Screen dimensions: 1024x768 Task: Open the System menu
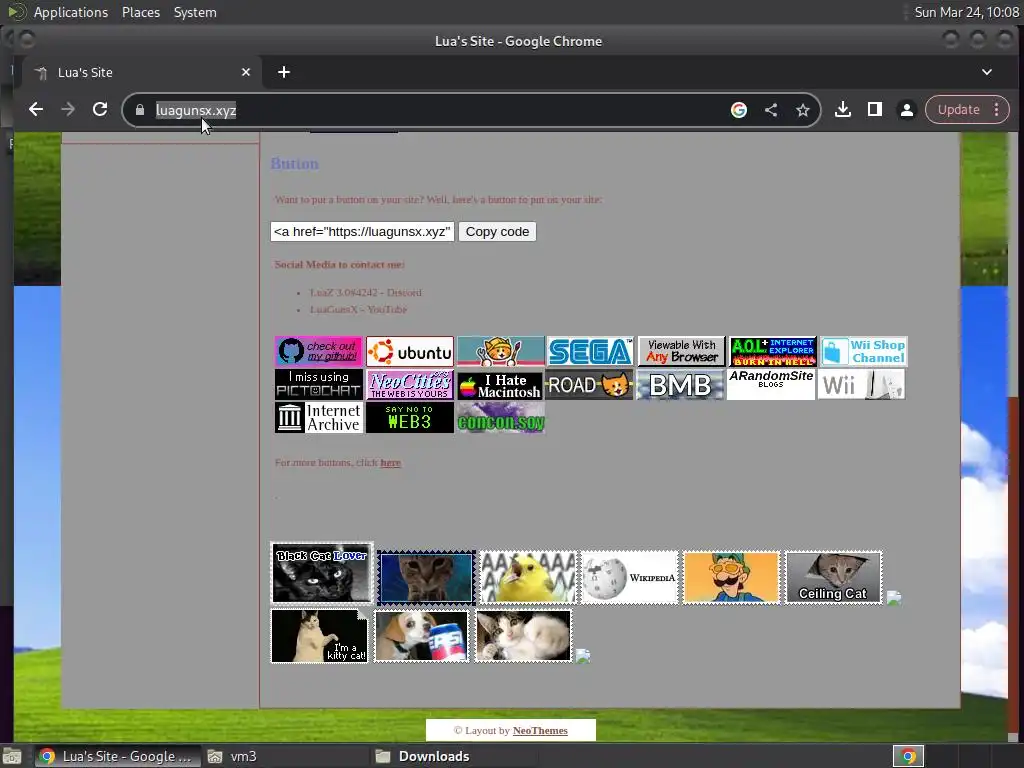tap(195, 12)
